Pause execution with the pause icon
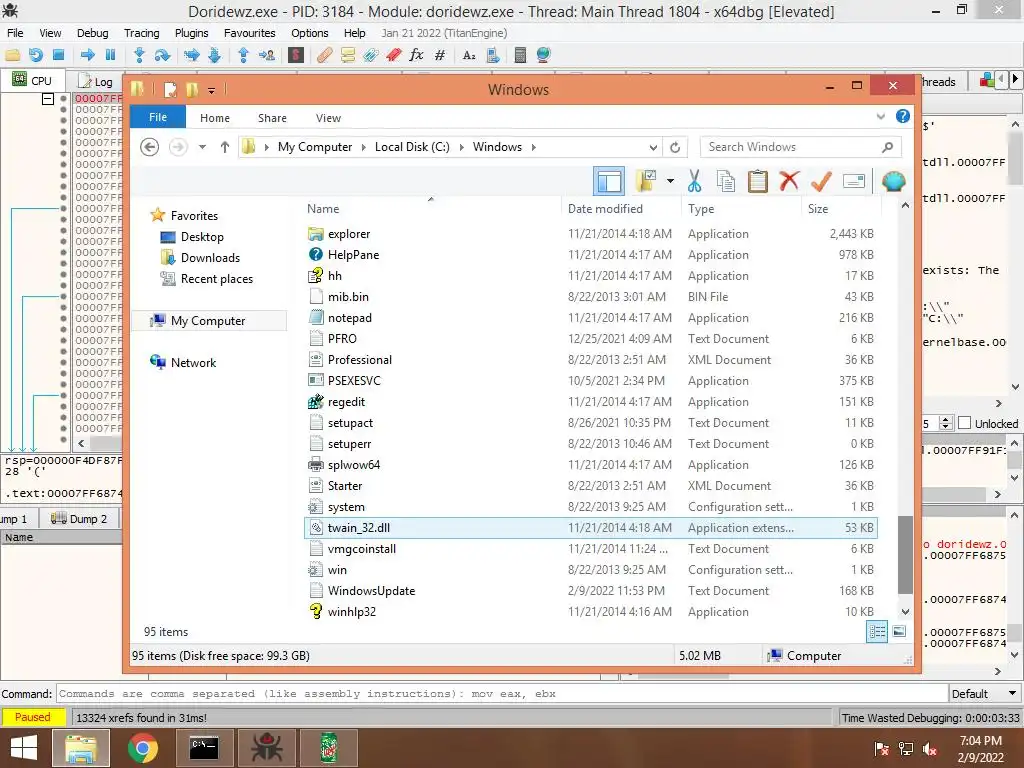This screenshot has height=768, width=1024. (110, 56)
